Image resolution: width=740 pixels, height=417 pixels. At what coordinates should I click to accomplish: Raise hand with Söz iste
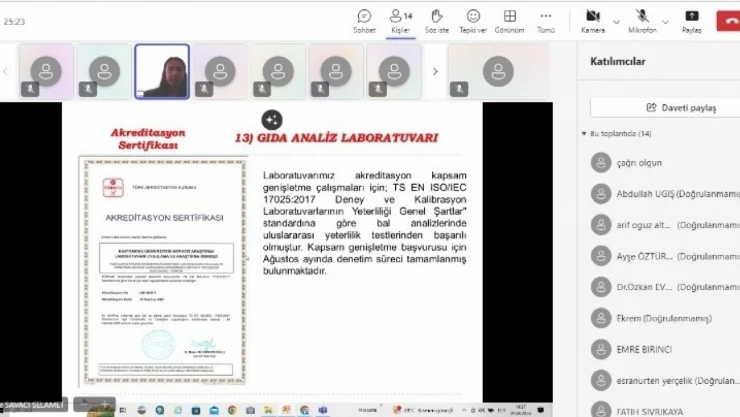pyautogui.click(x=437, y=22)
